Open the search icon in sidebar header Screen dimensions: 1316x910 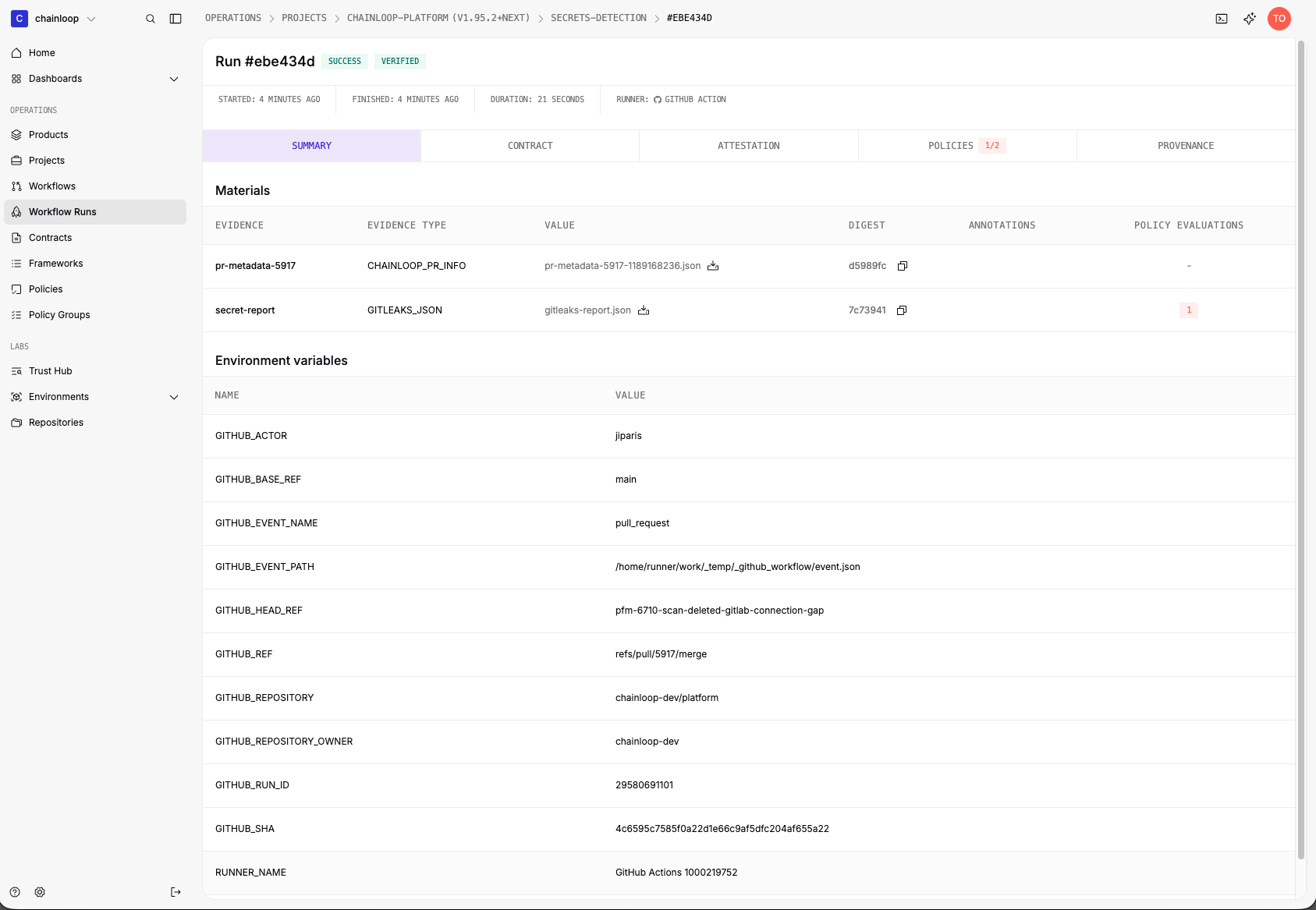pyautogui.click(x=151, y=19)
